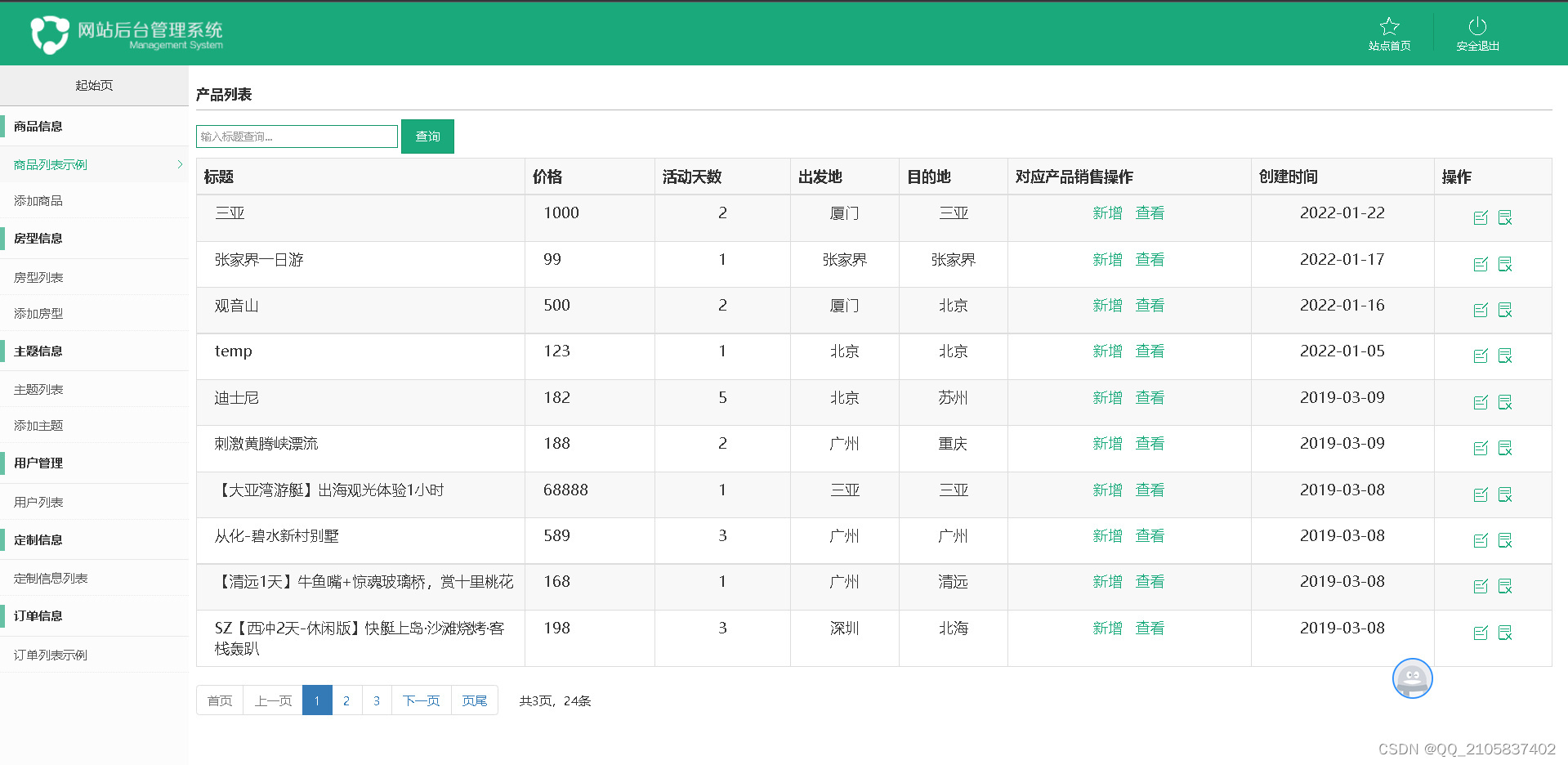Open 定制信息列表 in the sidebar
Screen dimensions: 1568x765
coord(51,578)
